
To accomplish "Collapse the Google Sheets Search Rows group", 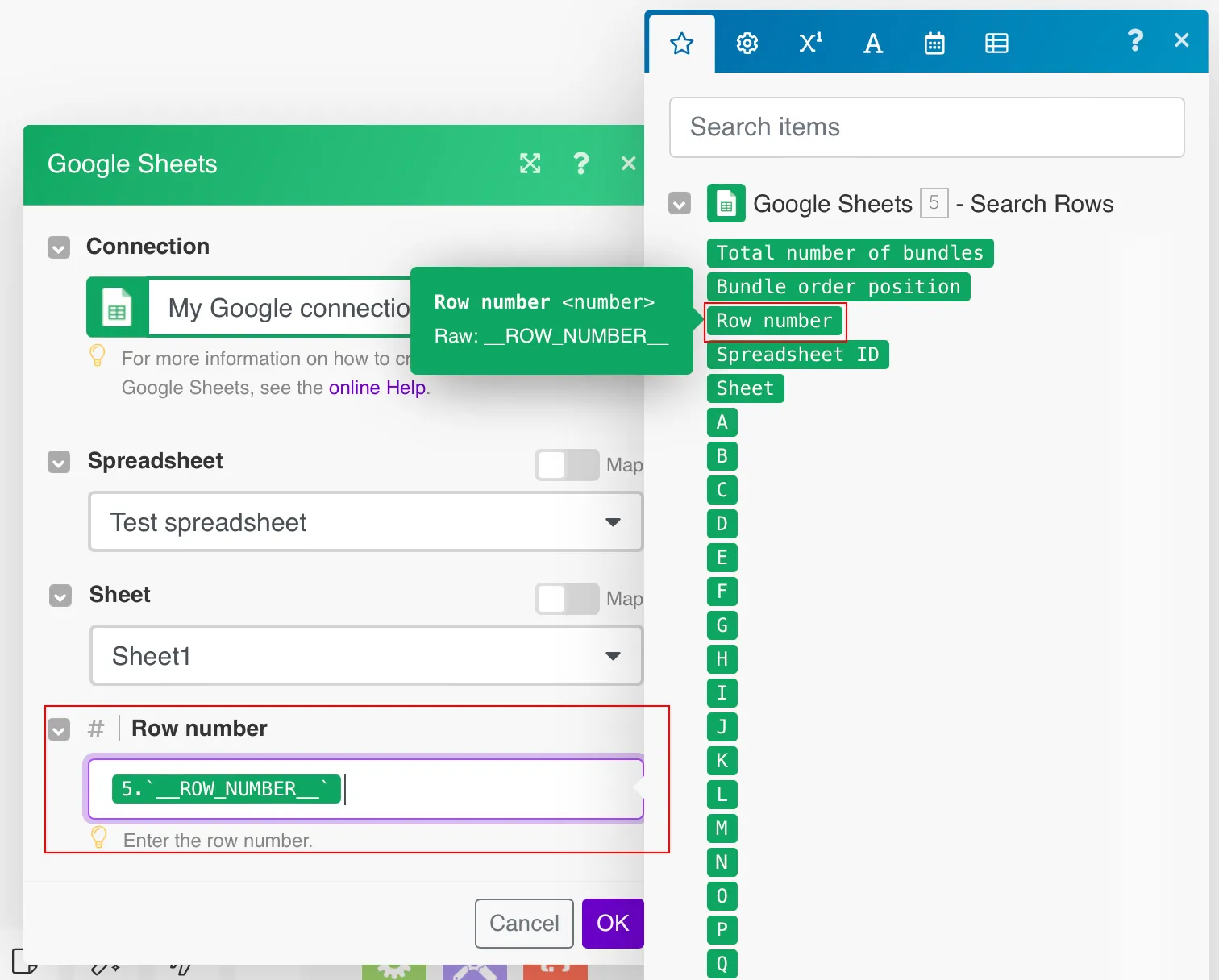I will (x=680, y=203).
